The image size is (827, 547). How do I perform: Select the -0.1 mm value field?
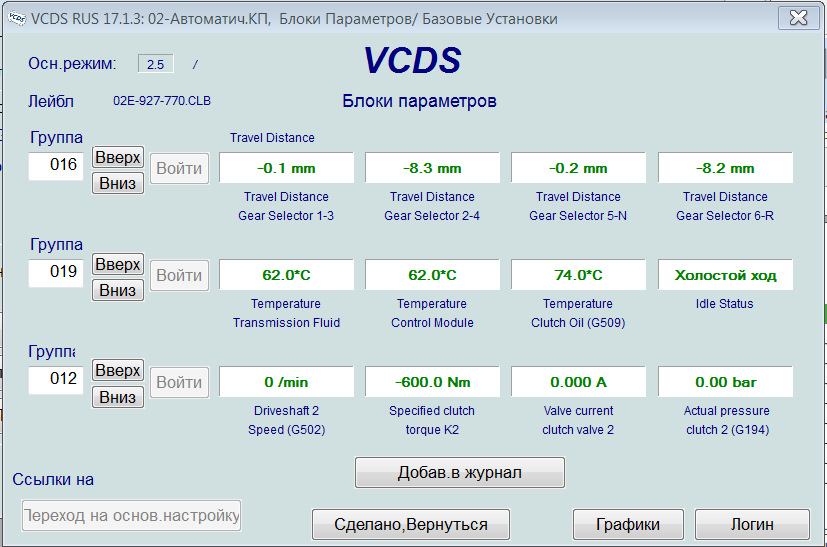pyautogui.click(x=286, y=168)
